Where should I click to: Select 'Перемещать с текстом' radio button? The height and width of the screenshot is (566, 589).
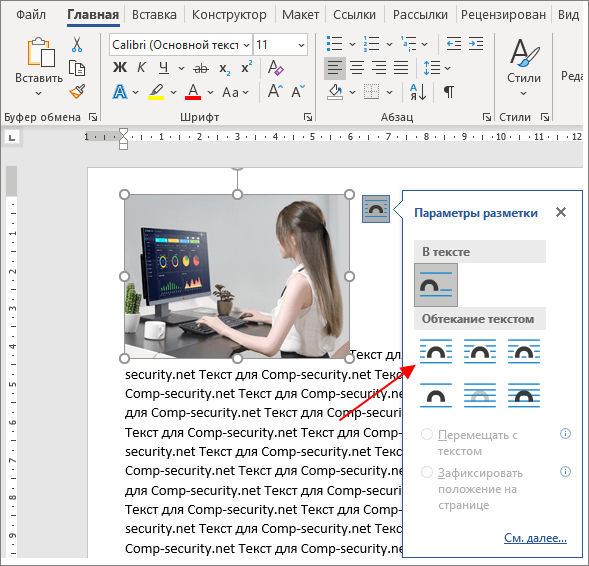(x=427, y=435)
